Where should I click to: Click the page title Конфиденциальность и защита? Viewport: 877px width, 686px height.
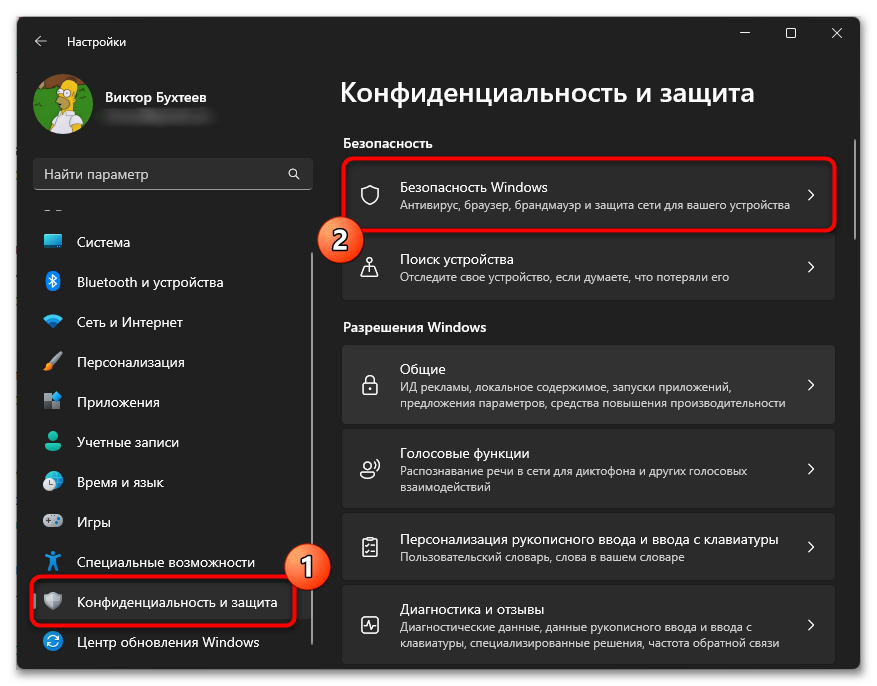pos(547,93)
